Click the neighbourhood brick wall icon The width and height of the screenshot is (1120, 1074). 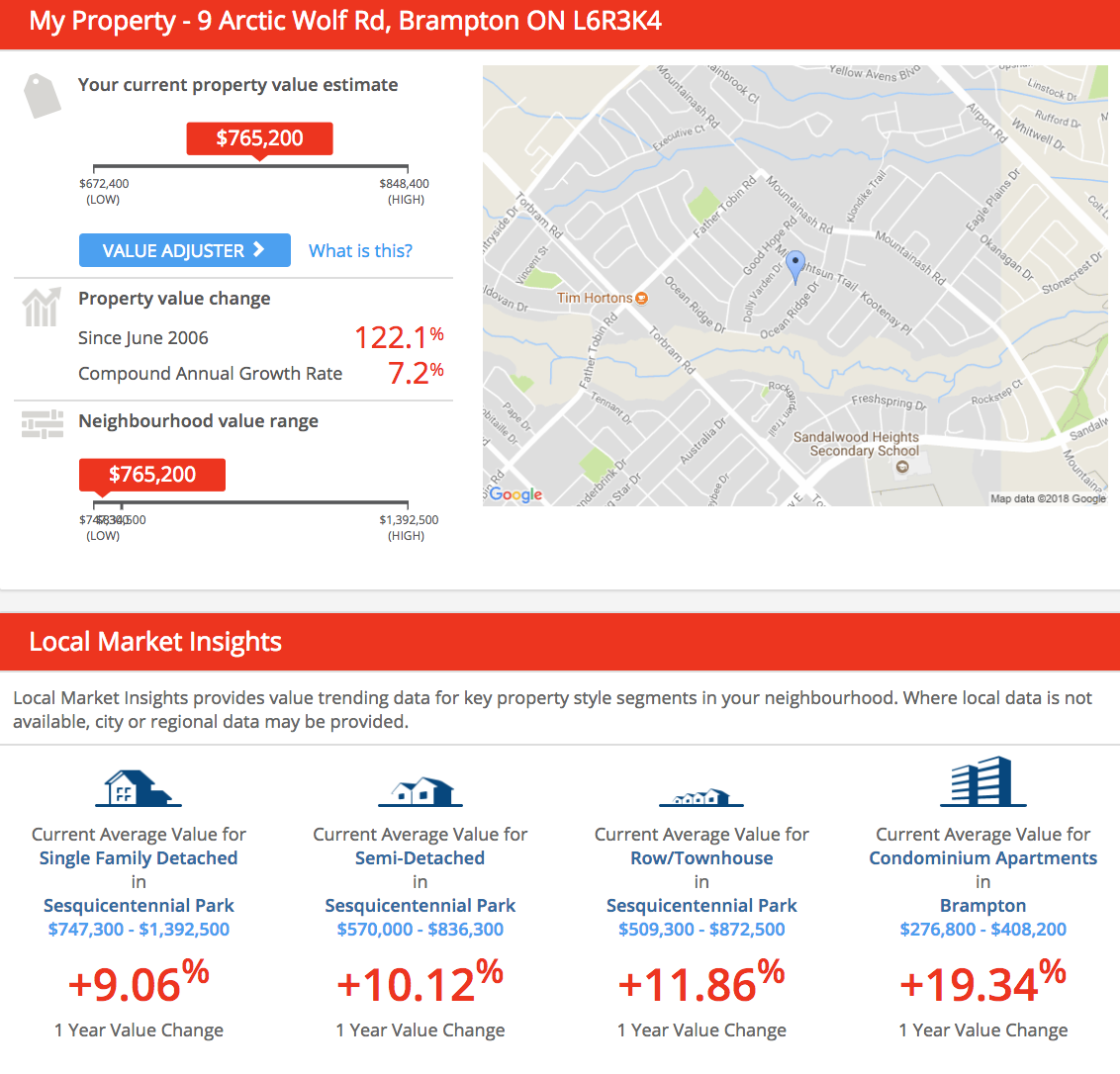tap(43, 424)
